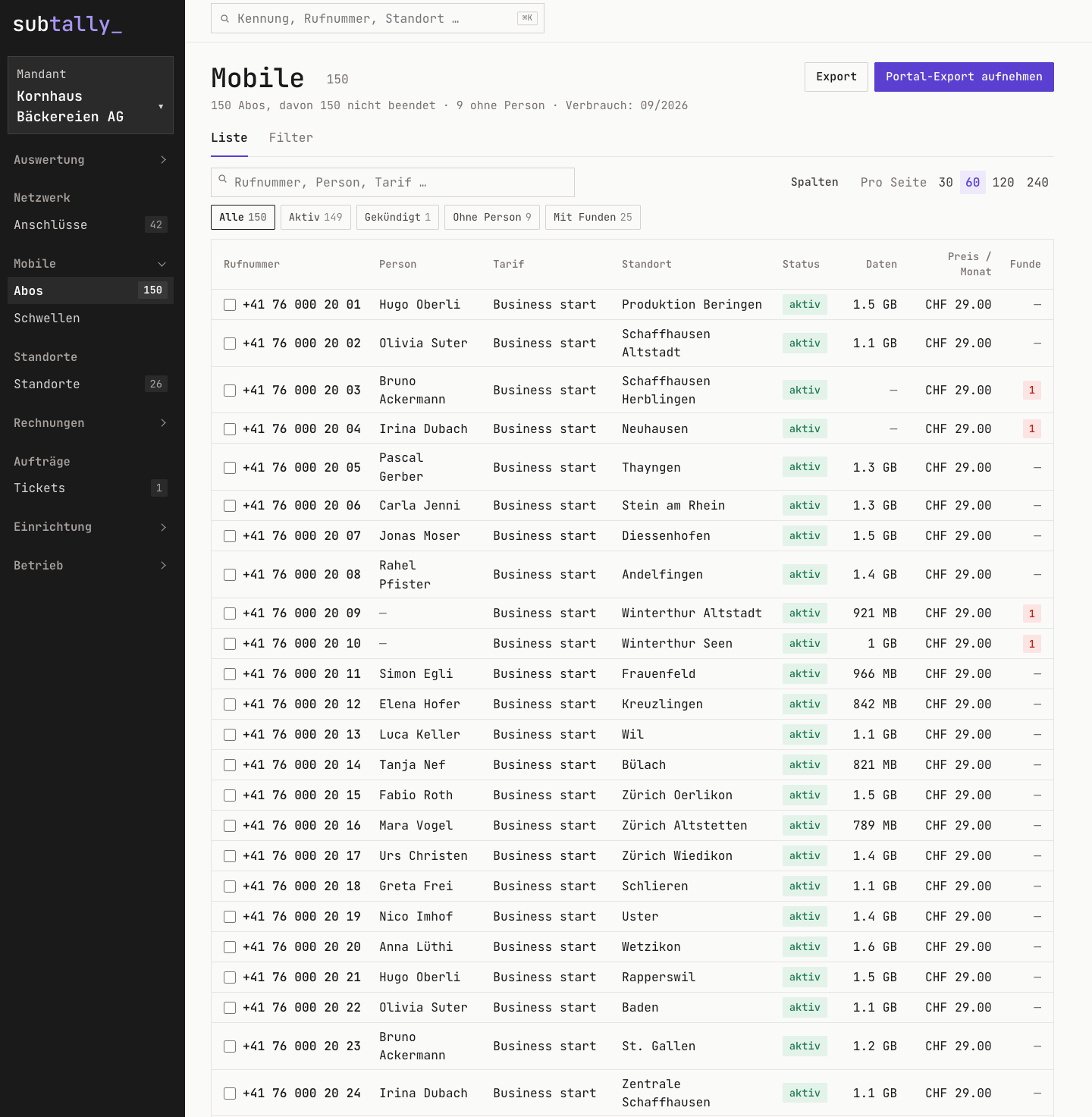Open Standorte with the 26 badge
The height and width of the screenshot is (1117, 1092).
pos(90,384)
